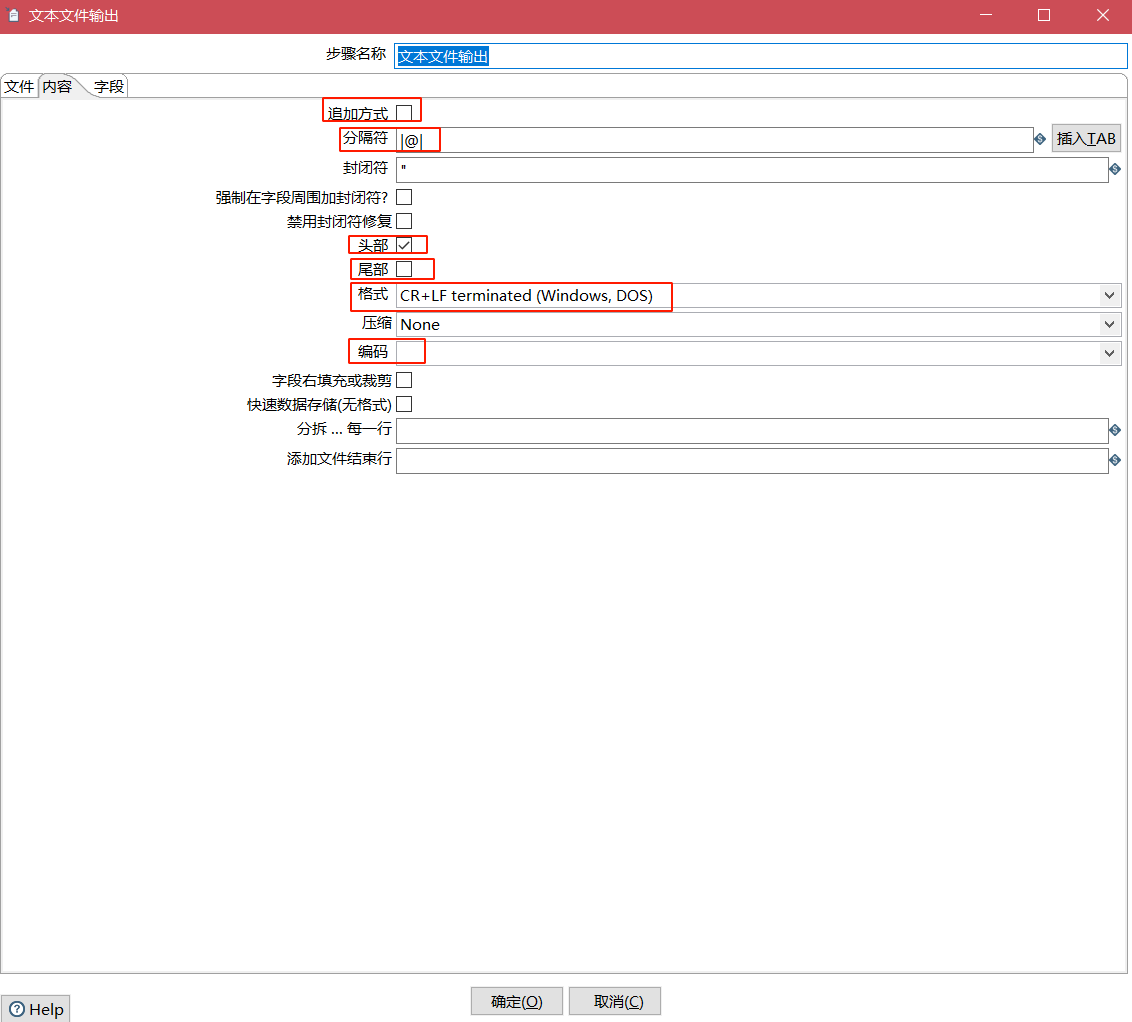Click the application icon in the title bar
The image size is (1132, 1022).
coord(14,16)
